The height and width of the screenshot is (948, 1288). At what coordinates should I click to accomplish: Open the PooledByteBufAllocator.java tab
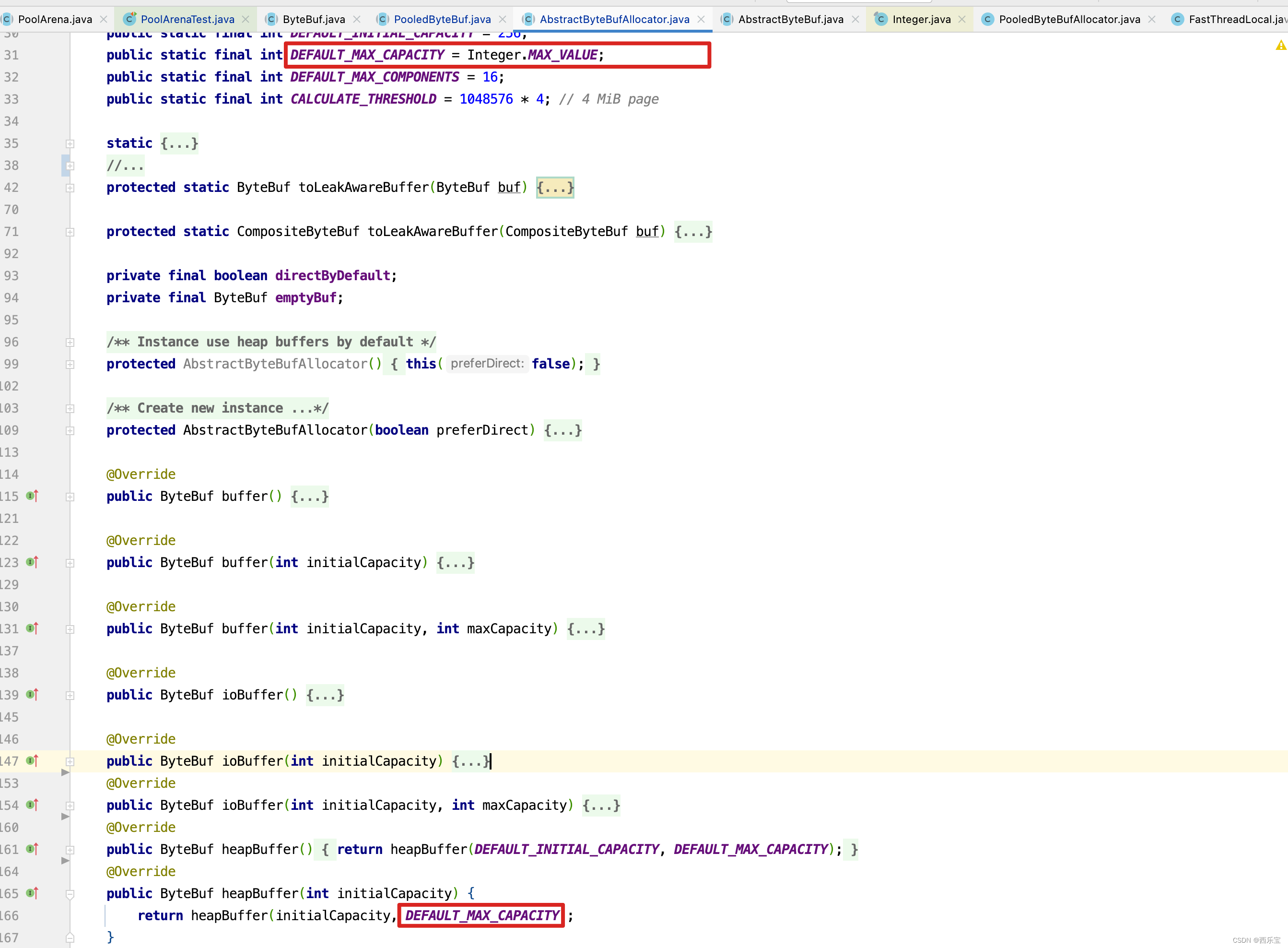[1069, 19]
